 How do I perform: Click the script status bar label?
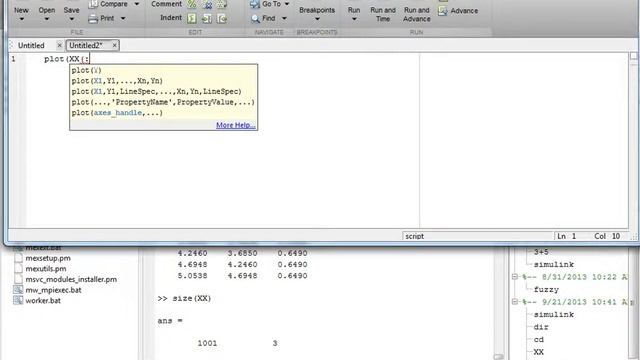tap(415, 236)
